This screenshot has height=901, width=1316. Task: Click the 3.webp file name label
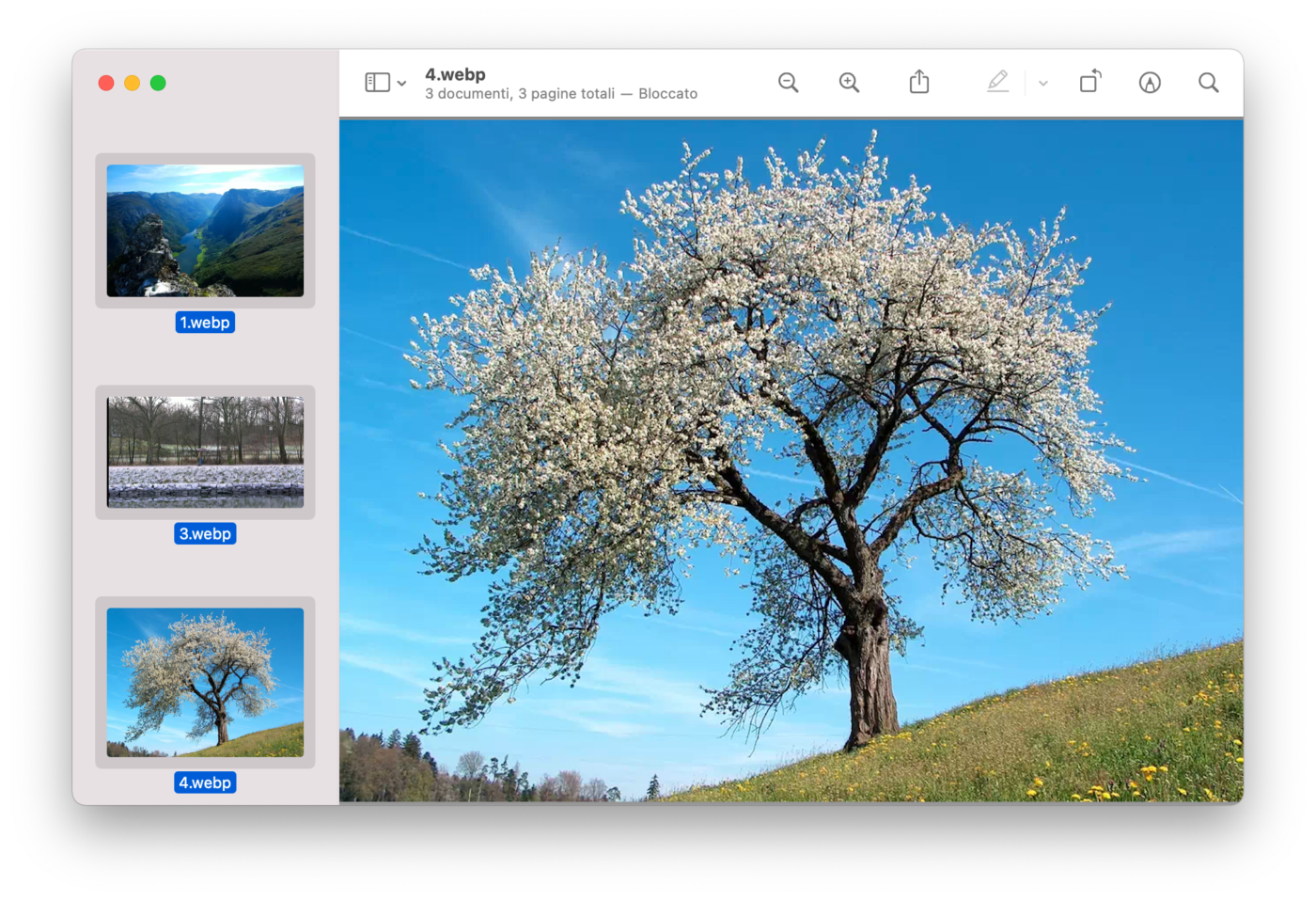[x=205, y=534]
